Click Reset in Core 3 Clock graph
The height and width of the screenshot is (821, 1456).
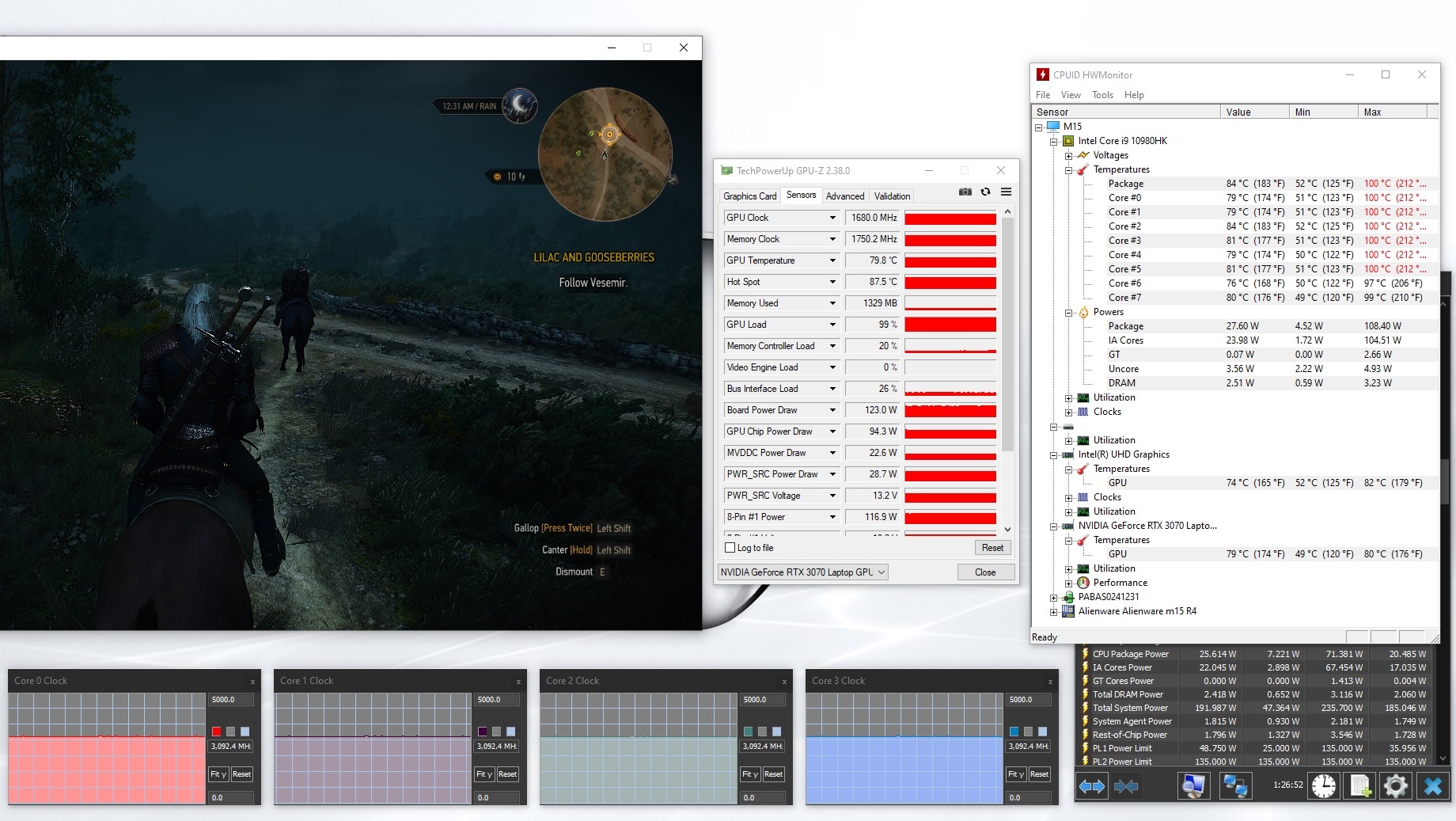(1040, 774)
